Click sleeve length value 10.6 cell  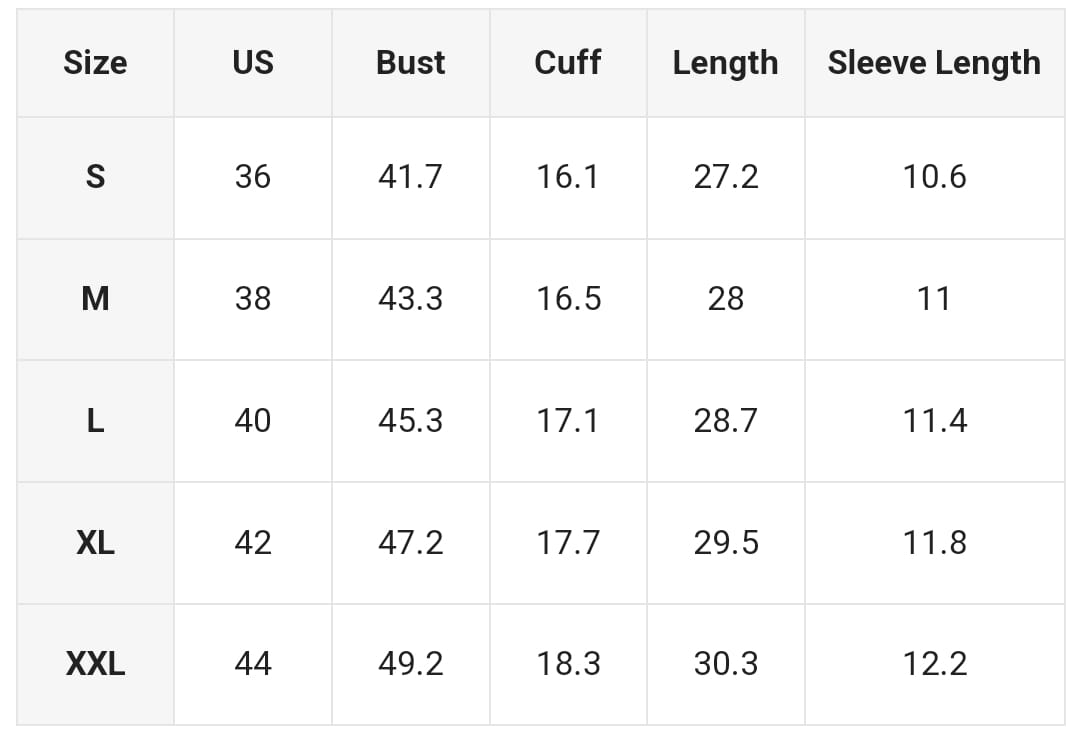[935, 177]
